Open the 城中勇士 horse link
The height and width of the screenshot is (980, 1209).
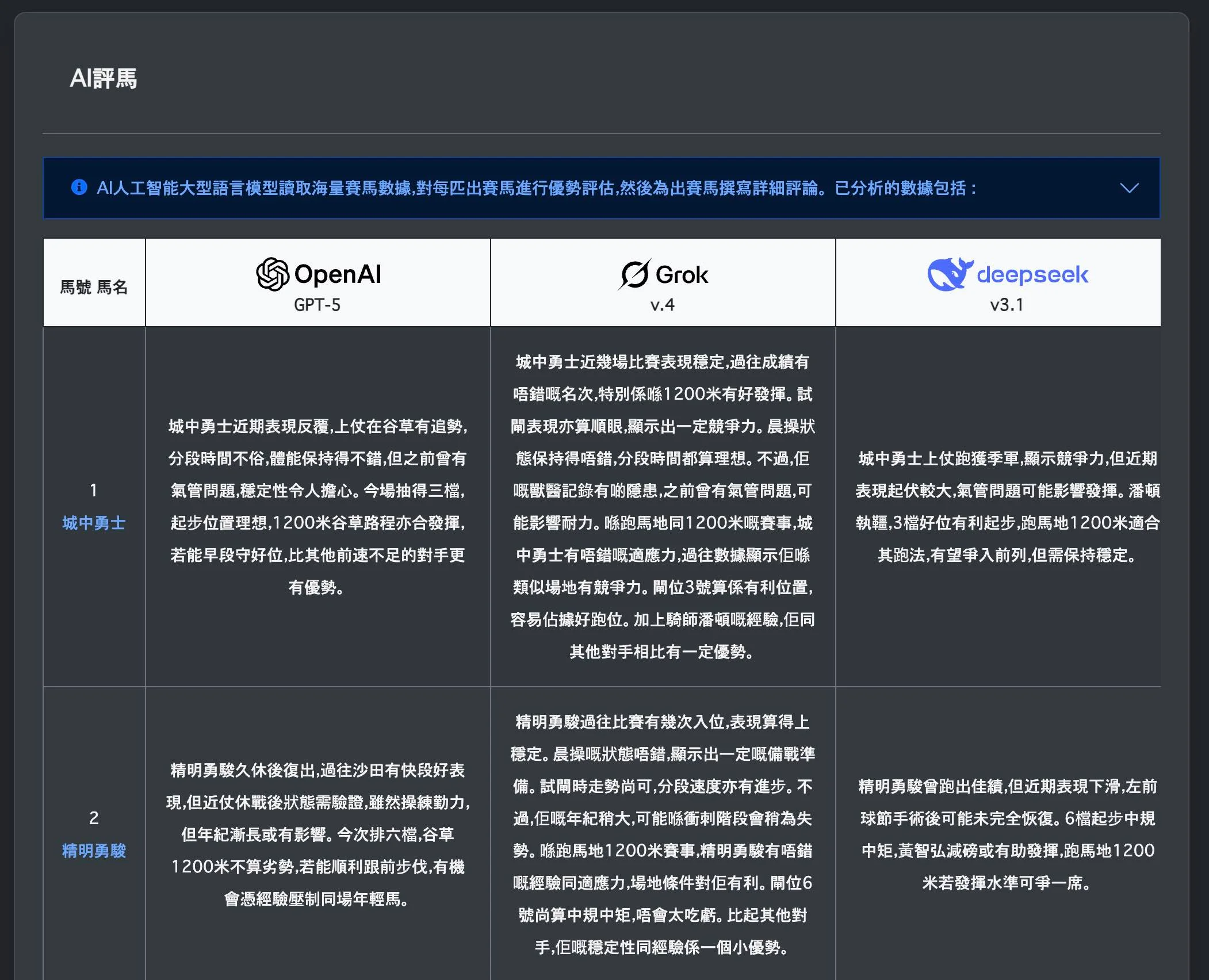click(94, 523)
